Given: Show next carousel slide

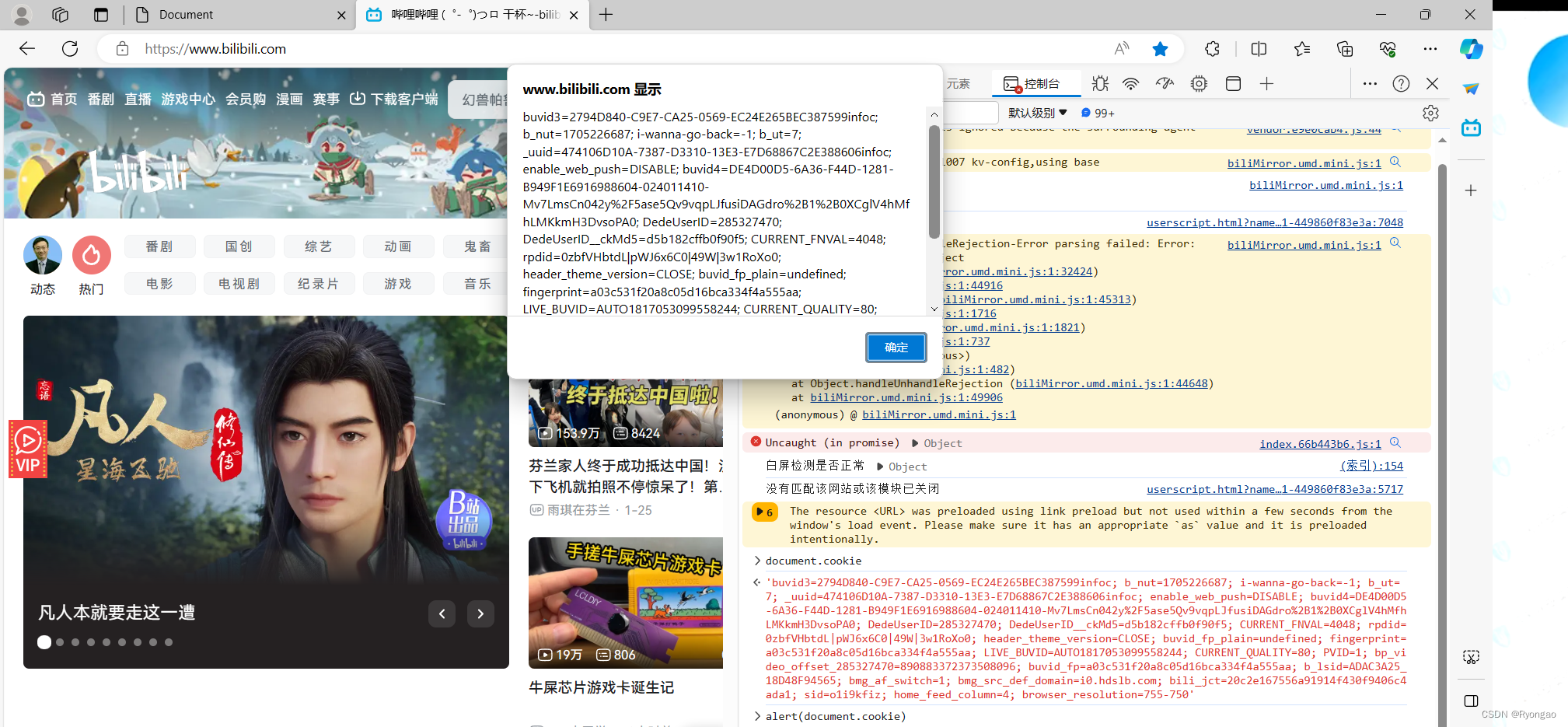Looking at the screenshot, I should (480, 614).
